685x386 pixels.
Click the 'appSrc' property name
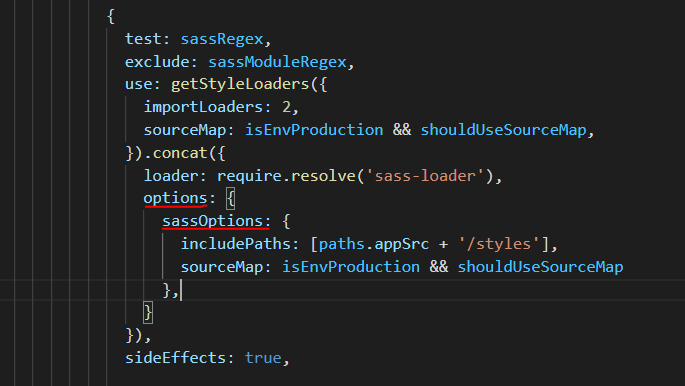(x=401, y=244)
